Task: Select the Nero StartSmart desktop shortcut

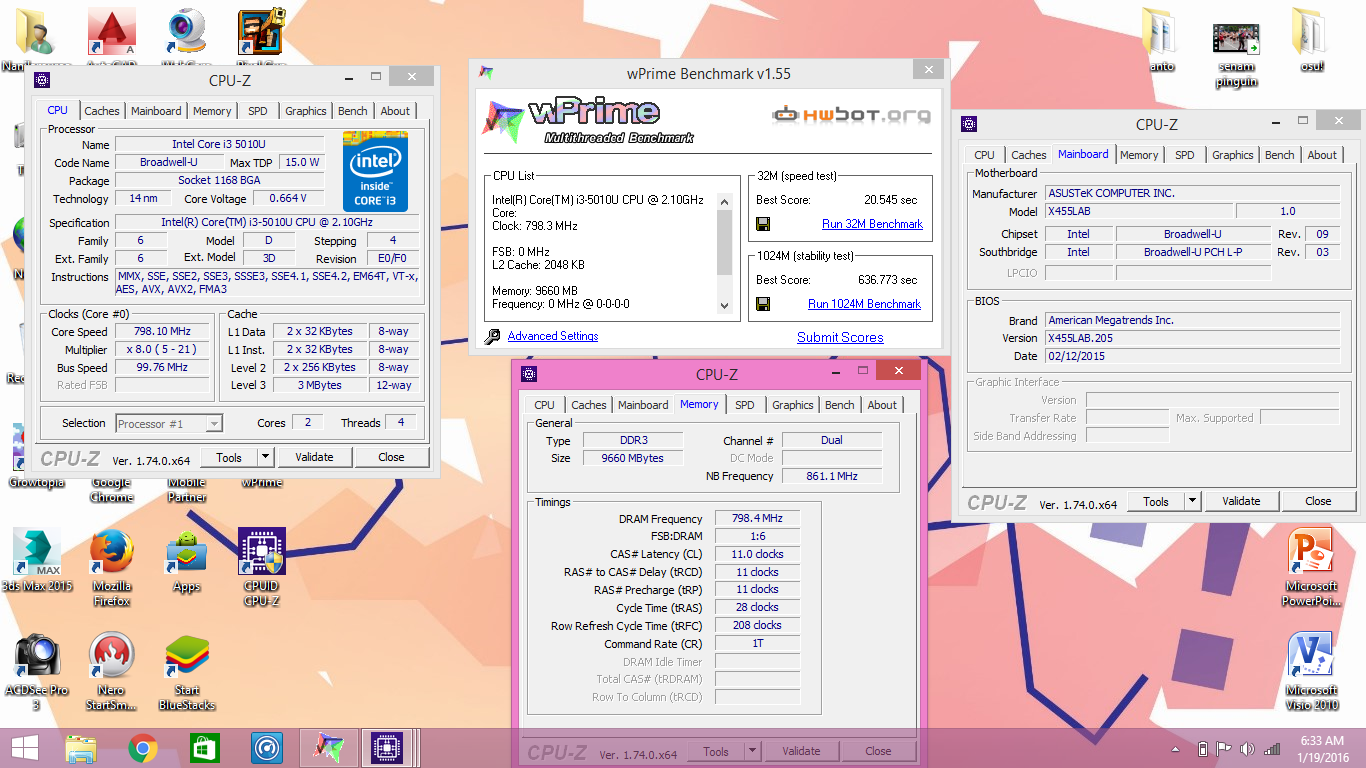Action: (112, 672)
